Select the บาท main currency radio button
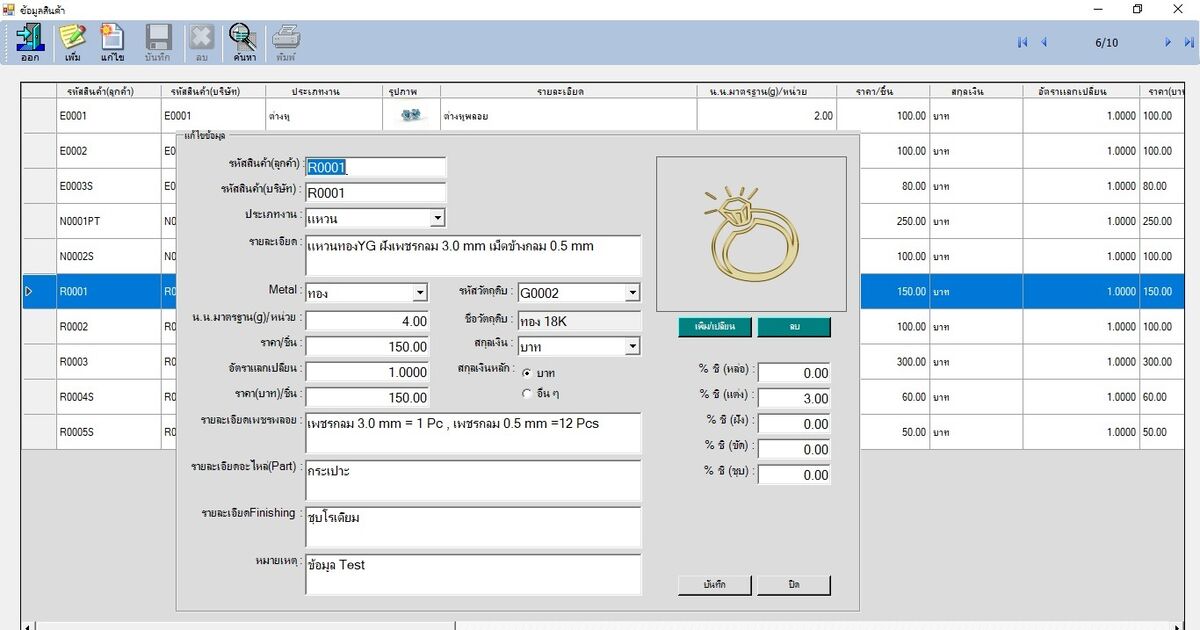Viewport: 1200px width, 630px height. (x=527, y=373)
